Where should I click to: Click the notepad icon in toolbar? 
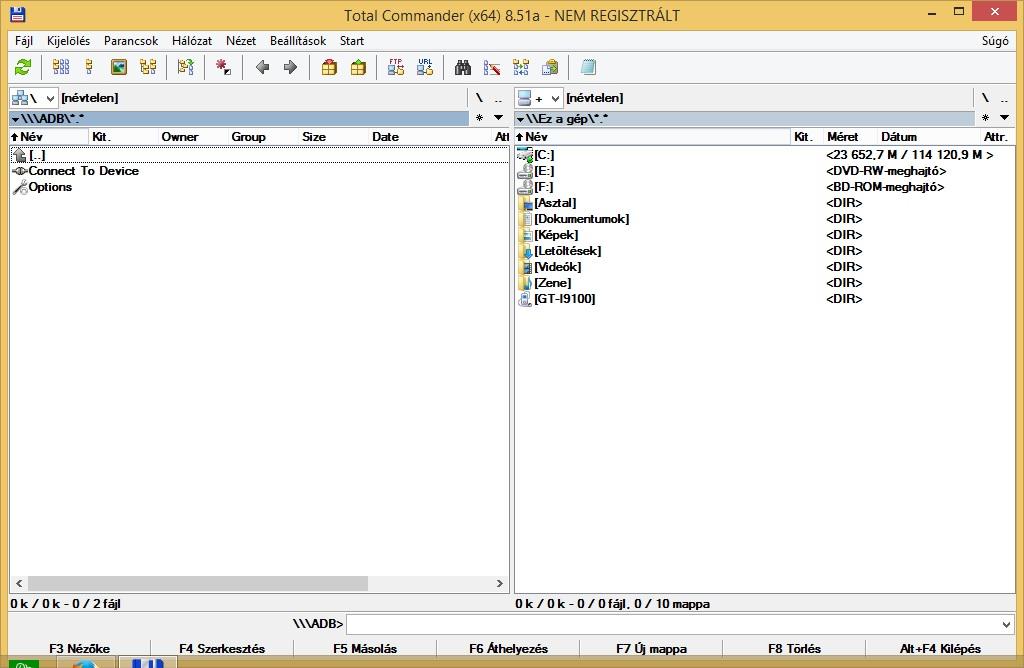(x=588, y=67)
